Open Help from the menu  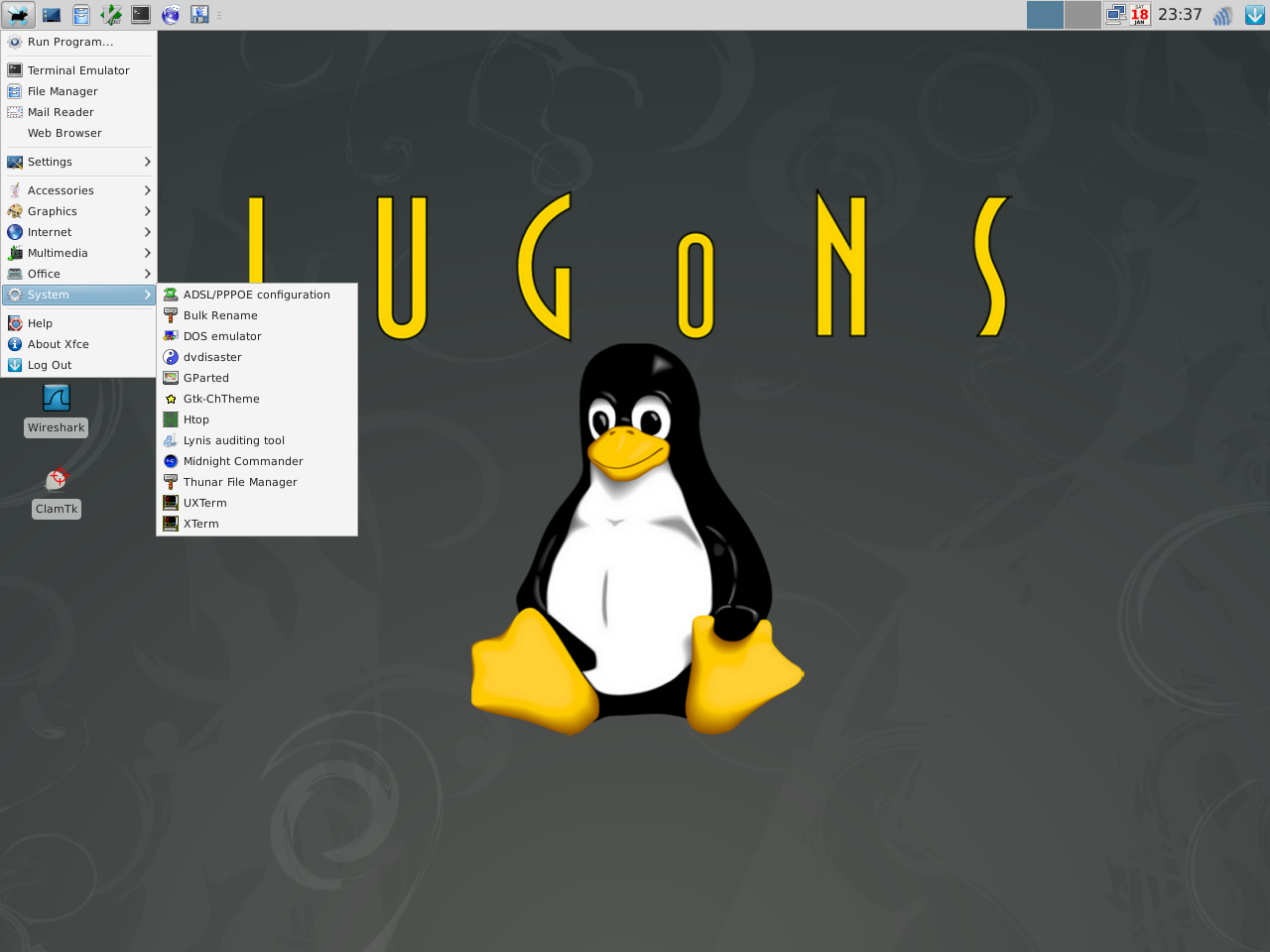(x=78, y=323)
